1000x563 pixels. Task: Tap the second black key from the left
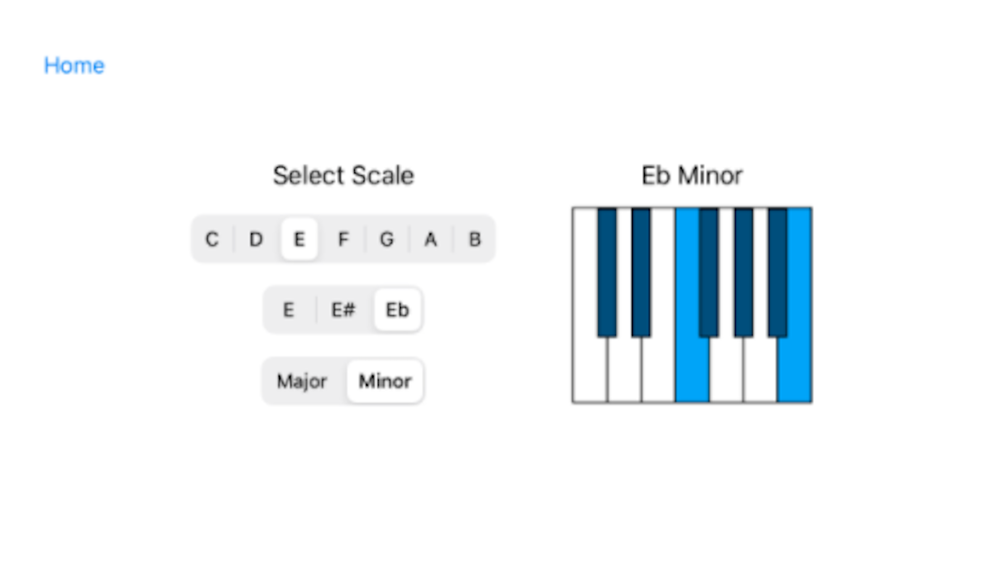pos(641,272)
